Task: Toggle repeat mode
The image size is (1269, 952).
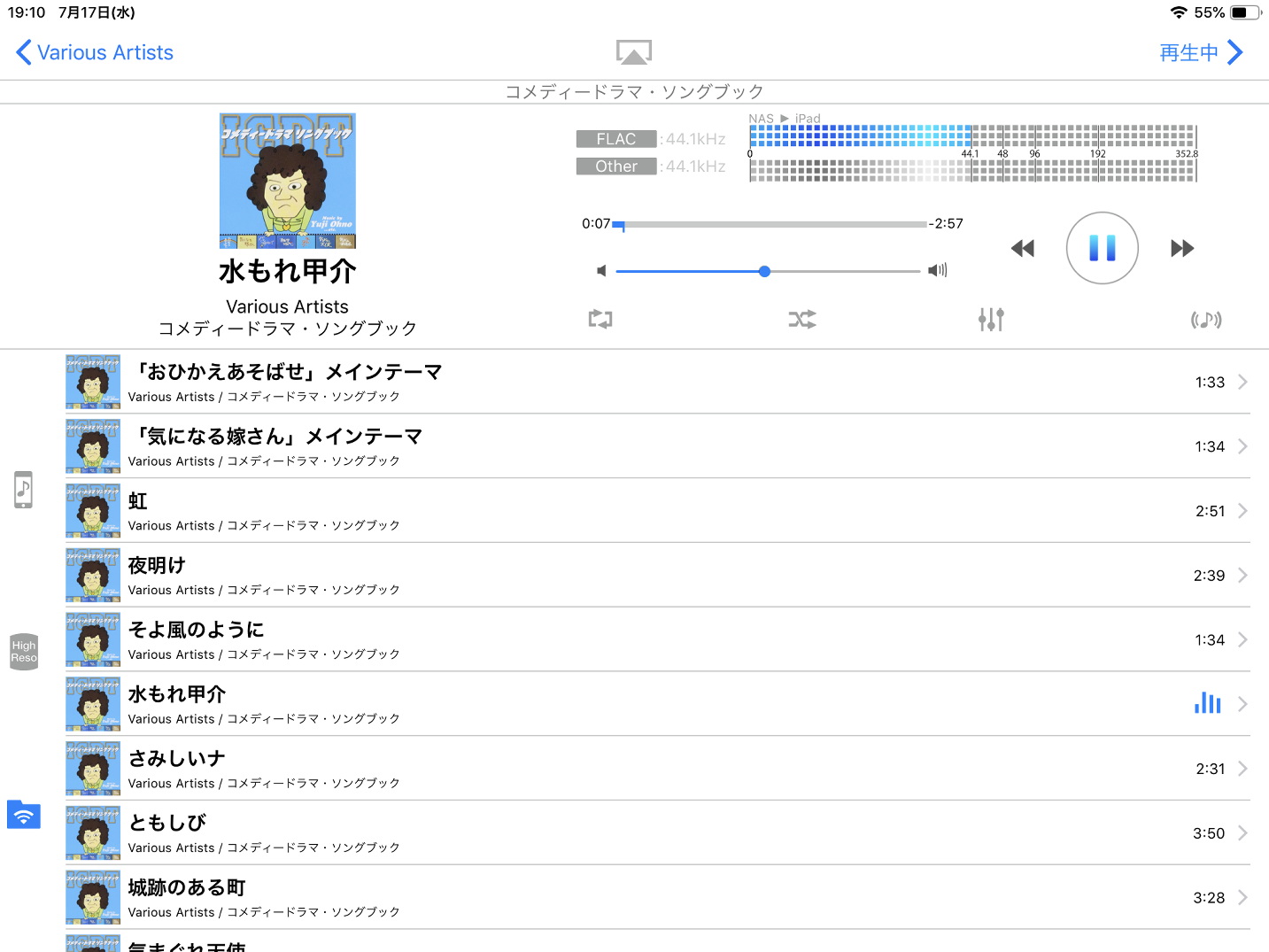Action: point(600,320)
